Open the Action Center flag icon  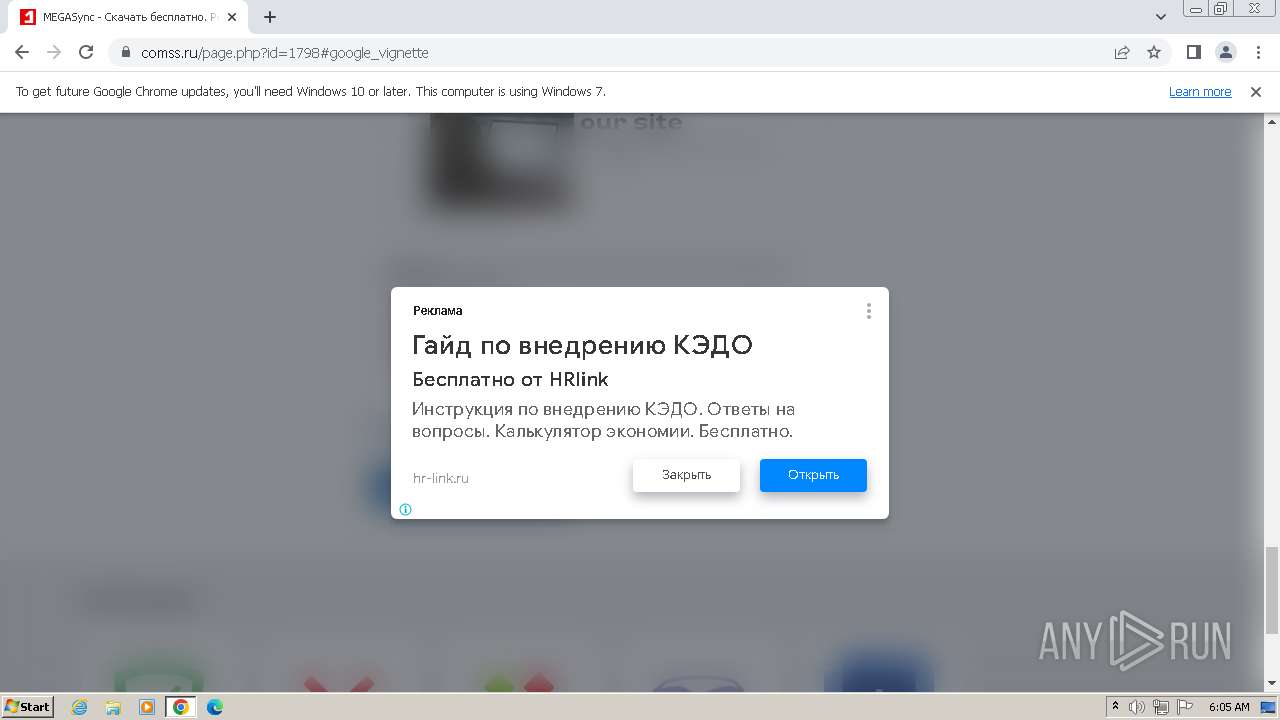tap(1184, 707)
